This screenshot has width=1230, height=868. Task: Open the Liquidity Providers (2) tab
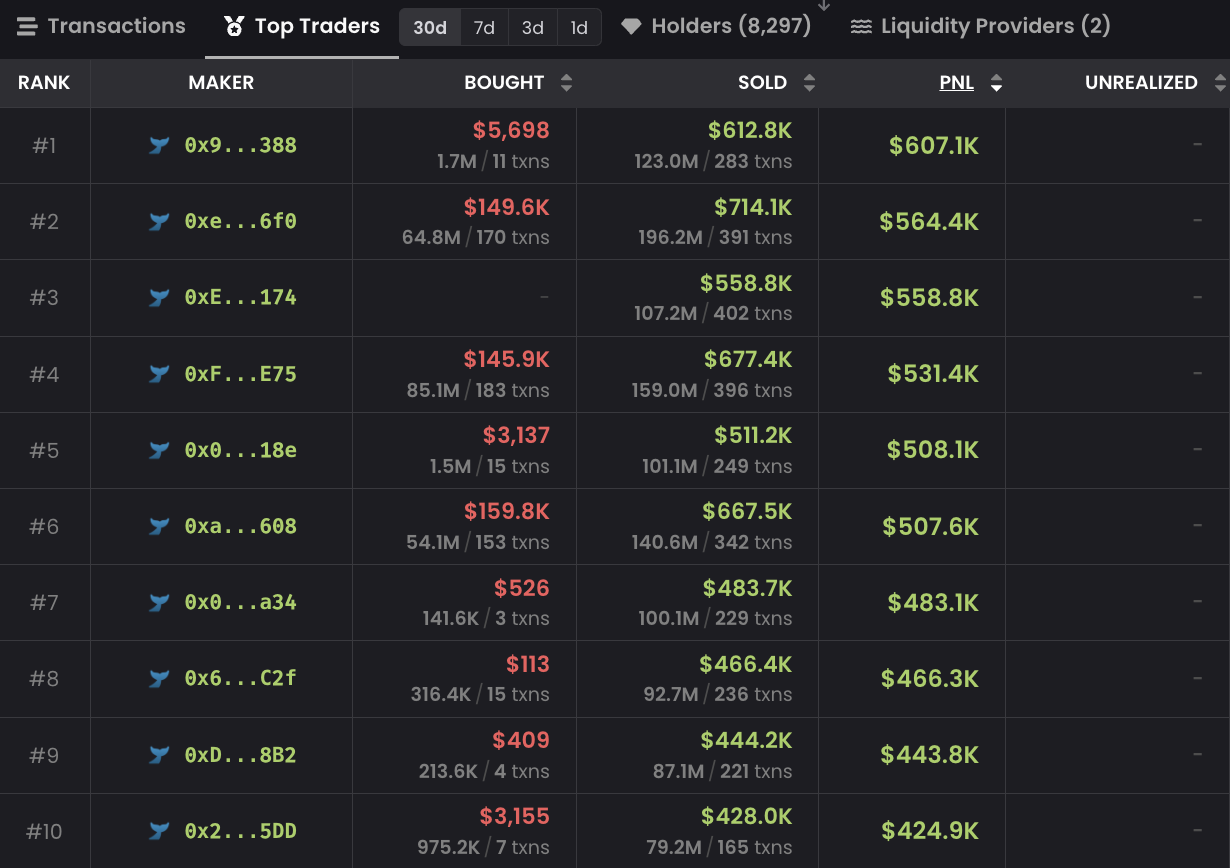980,27
